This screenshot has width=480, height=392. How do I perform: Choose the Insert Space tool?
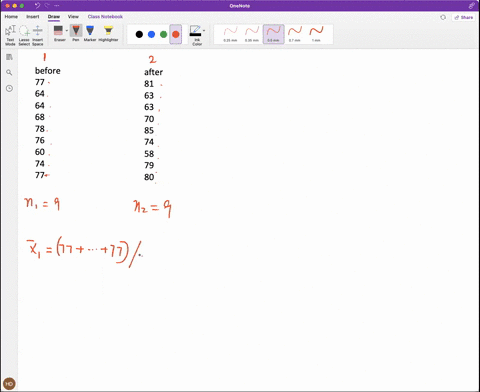coord(38,35)
